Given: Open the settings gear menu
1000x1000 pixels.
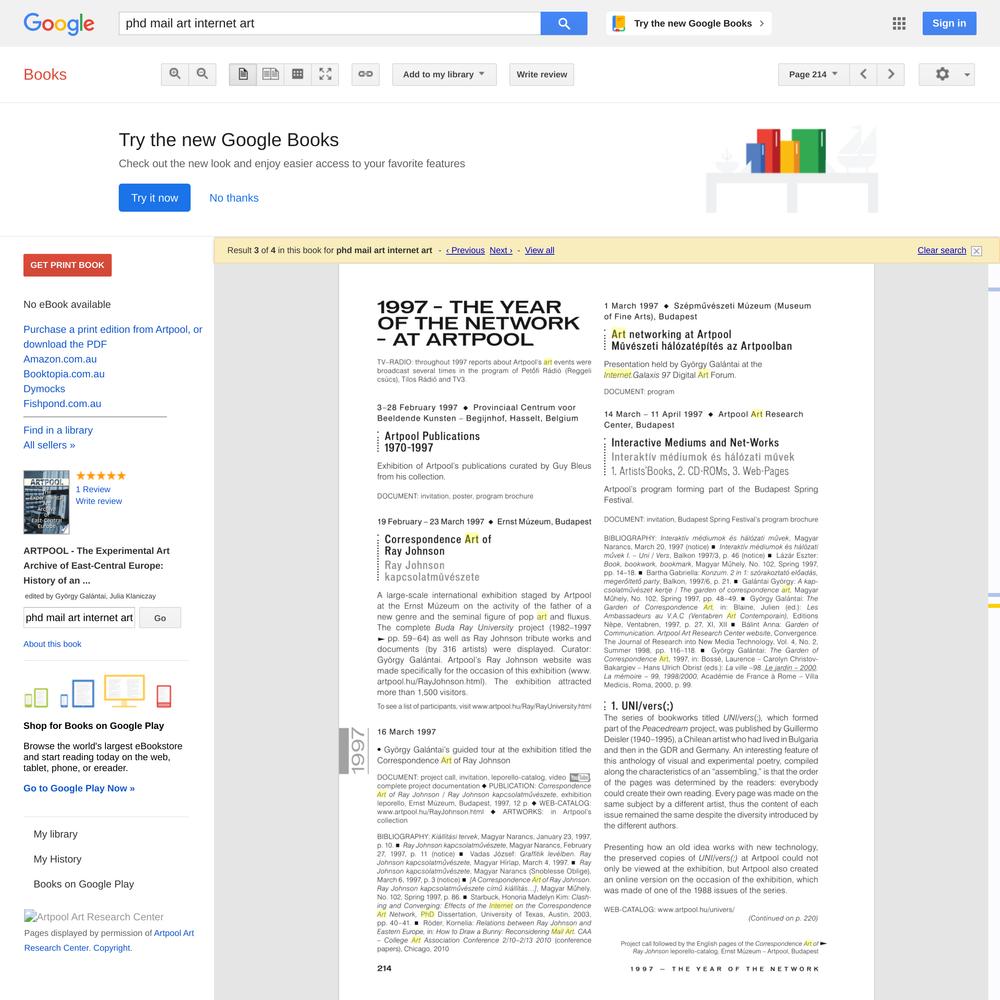Looking at the screenshot, I should [946, 74].
